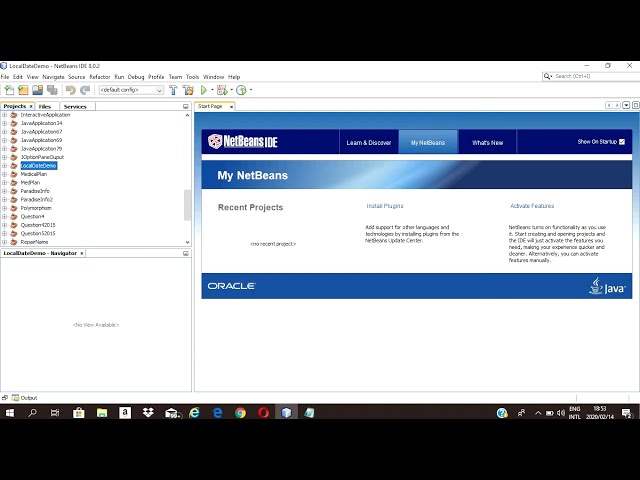Click the Debug Project toolbar icon
The width and height of the screenshot is (640, 480).
click(222, 90)
